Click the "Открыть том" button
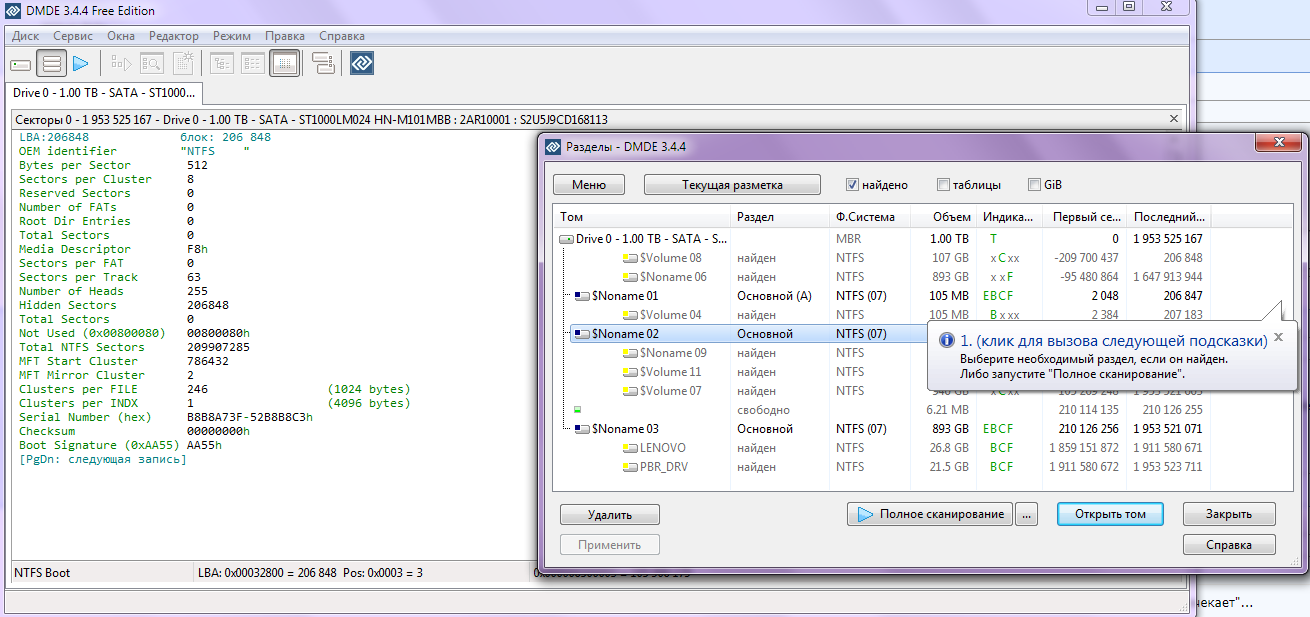Screen dimensions: 1310x617 coord(1110,514)
